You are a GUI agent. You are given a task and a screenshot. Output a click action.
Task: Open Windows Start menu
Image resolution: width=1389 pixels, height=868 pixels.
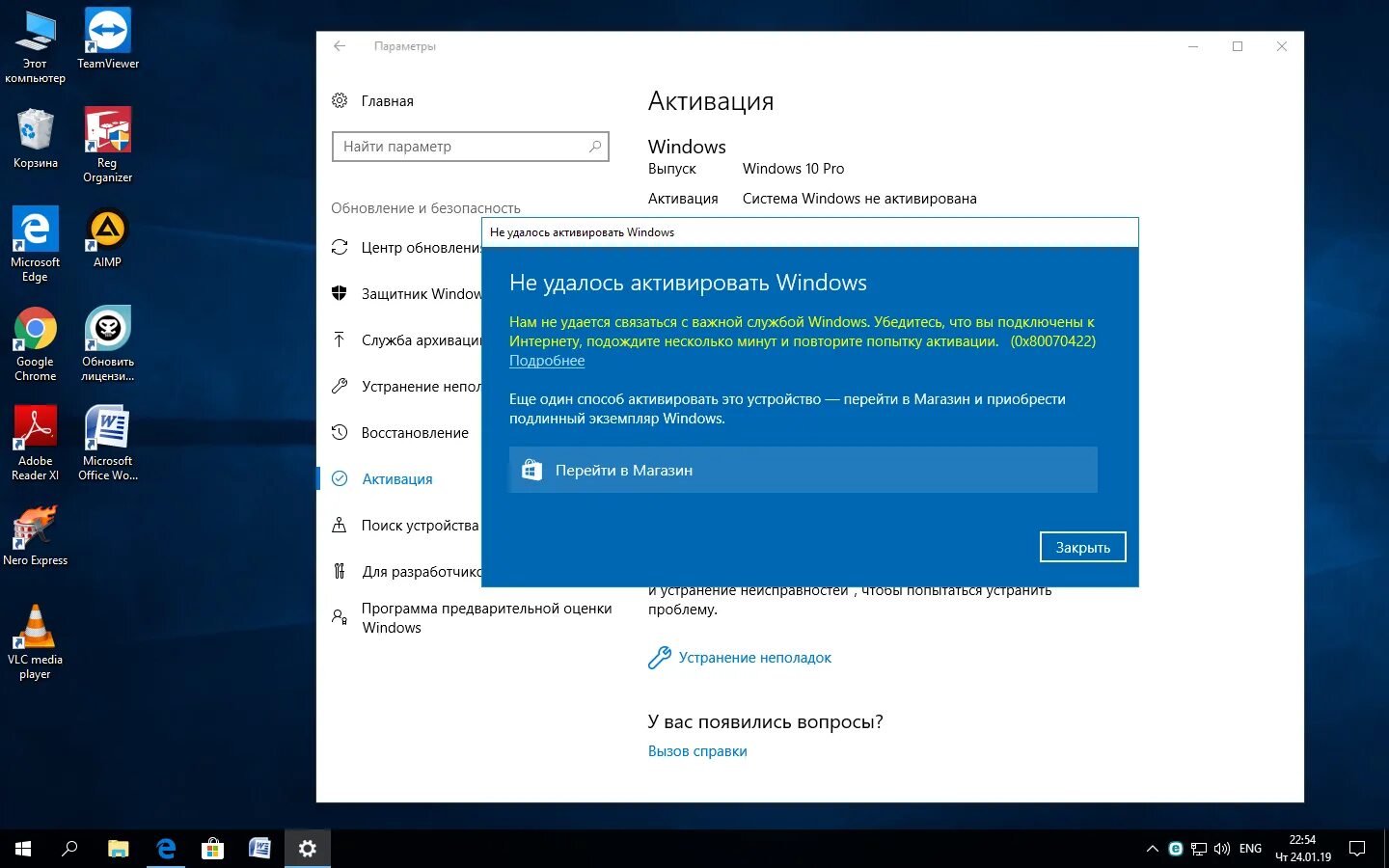[23, 849]
